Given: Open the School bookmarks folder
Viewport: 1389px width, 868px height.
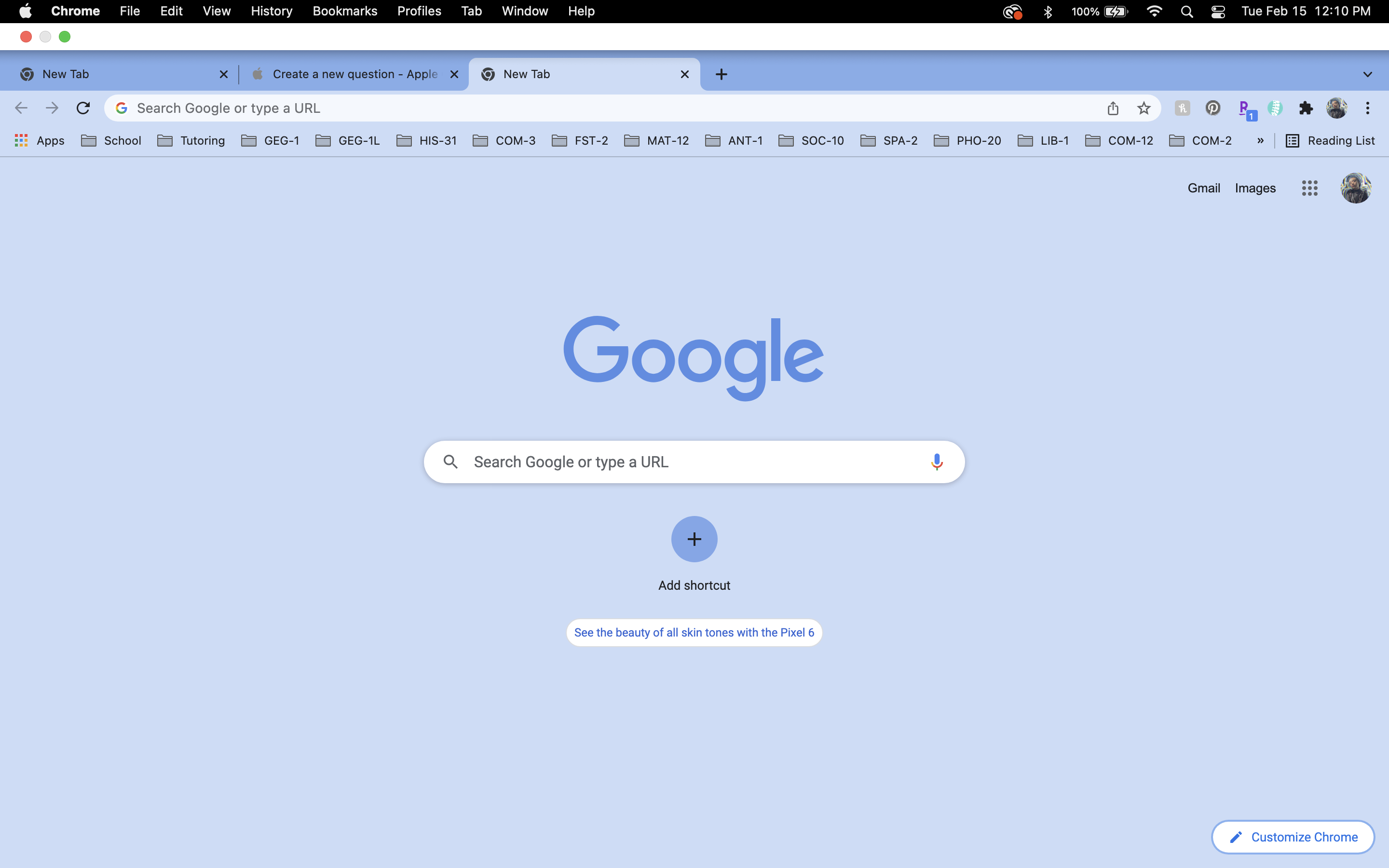Looking at the screenshot, I should tap(111, 141).
